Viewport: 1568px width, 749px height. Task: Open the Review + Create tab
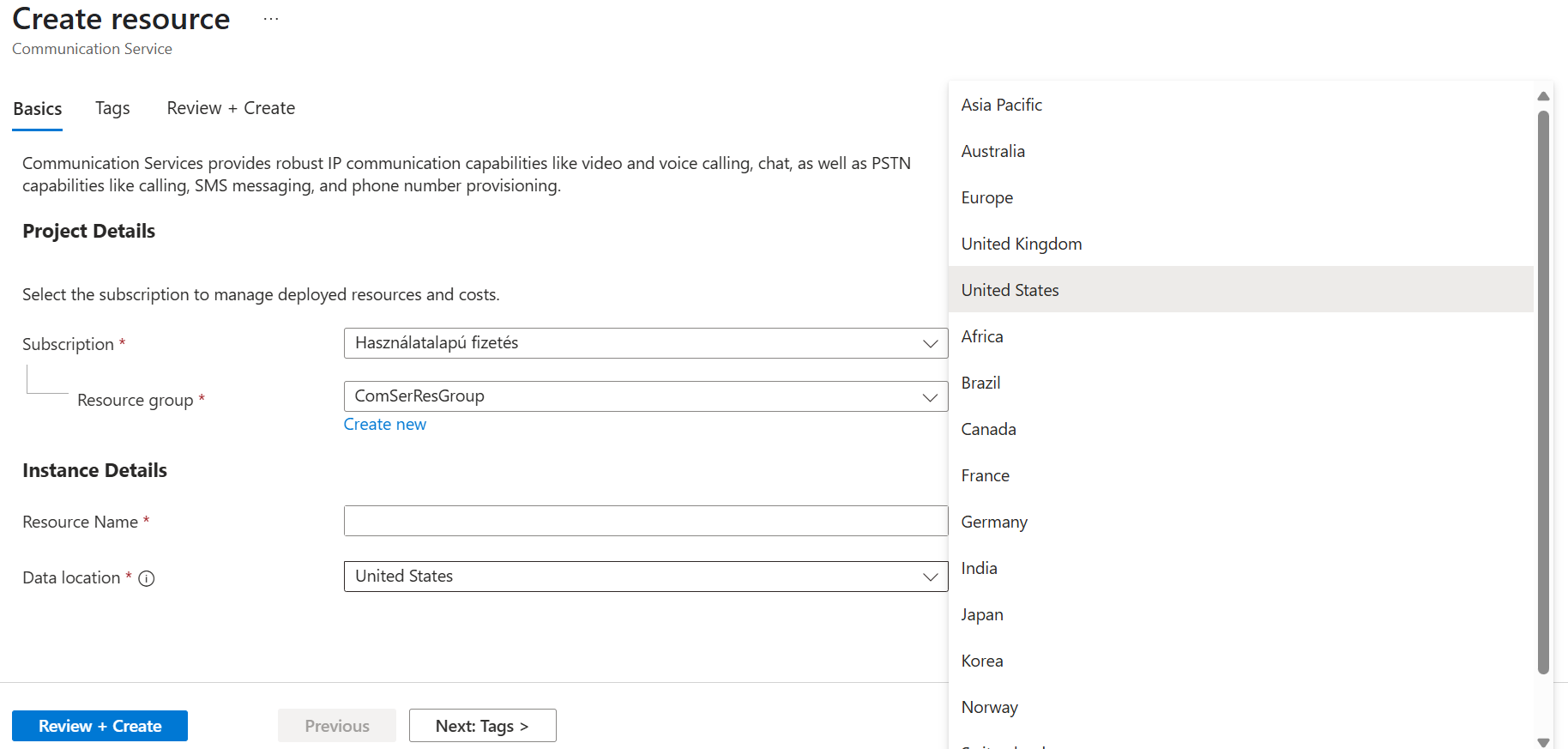coord(231,108)
